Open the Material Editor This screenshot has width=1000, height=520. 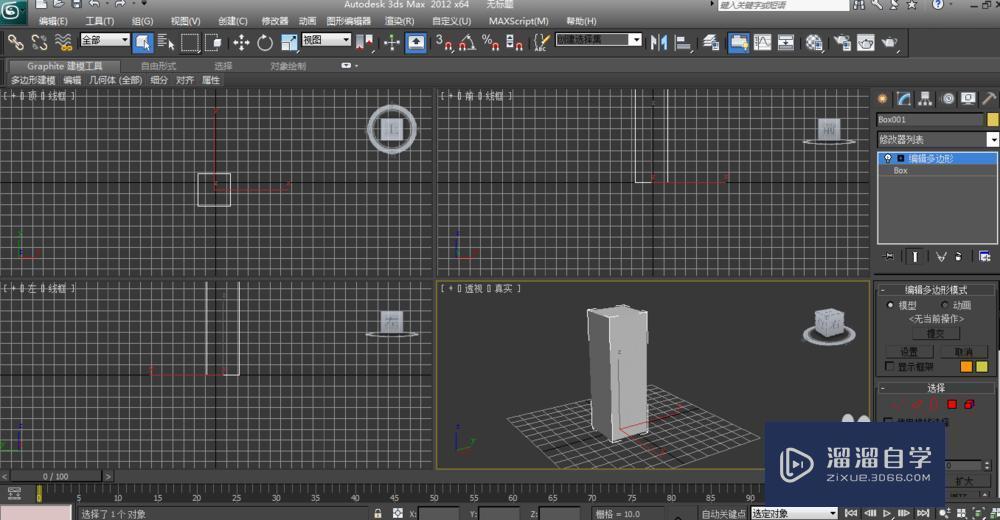815,42
